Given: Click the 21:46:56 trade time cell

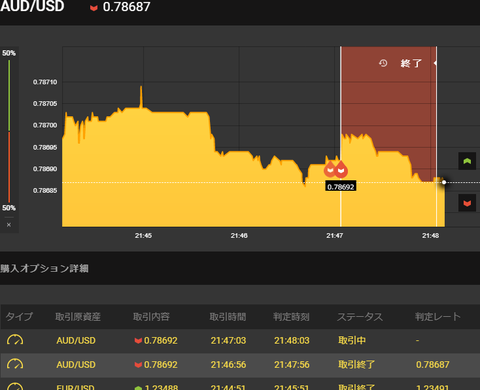Looking at the screenshot, I should click(x=228, y=364).
